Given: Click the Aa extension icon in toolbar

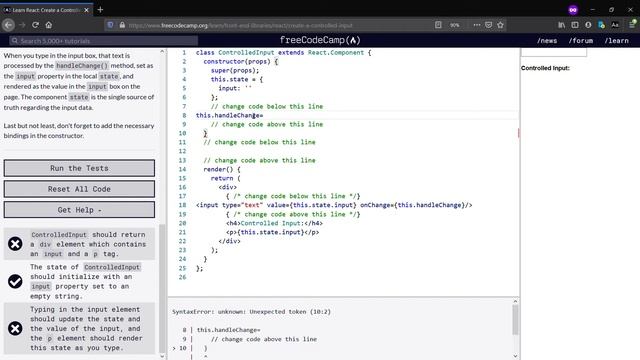Looking at the screenshot, I should point(615,25).
